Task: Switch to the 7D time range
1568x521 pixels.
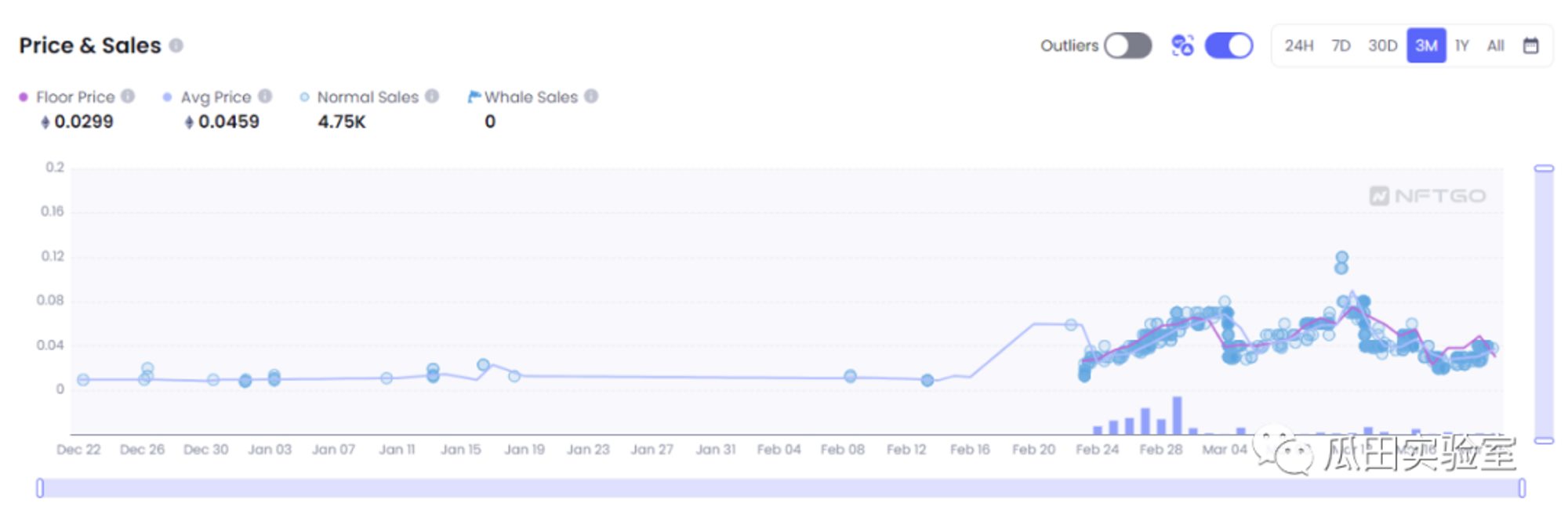Action: coord(1341,45)
